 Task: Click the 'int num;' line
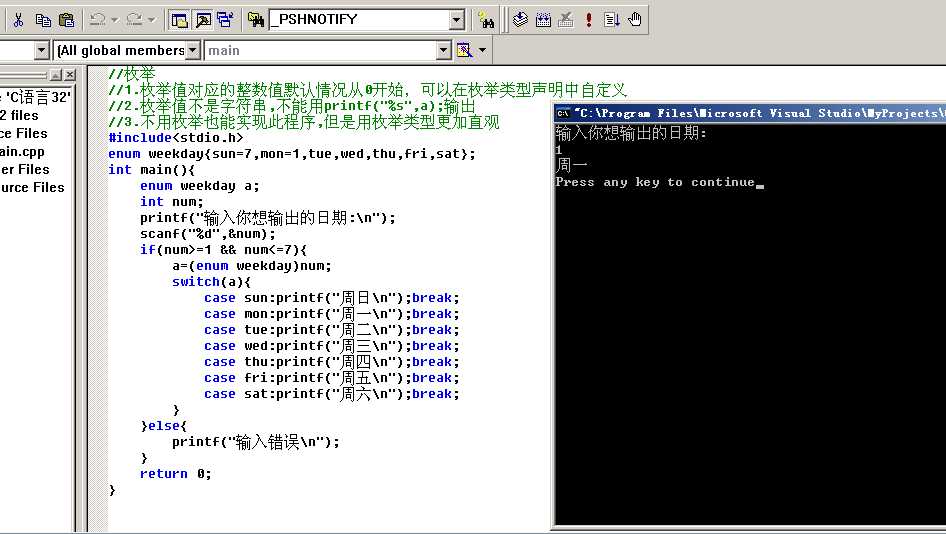[172, 202]
